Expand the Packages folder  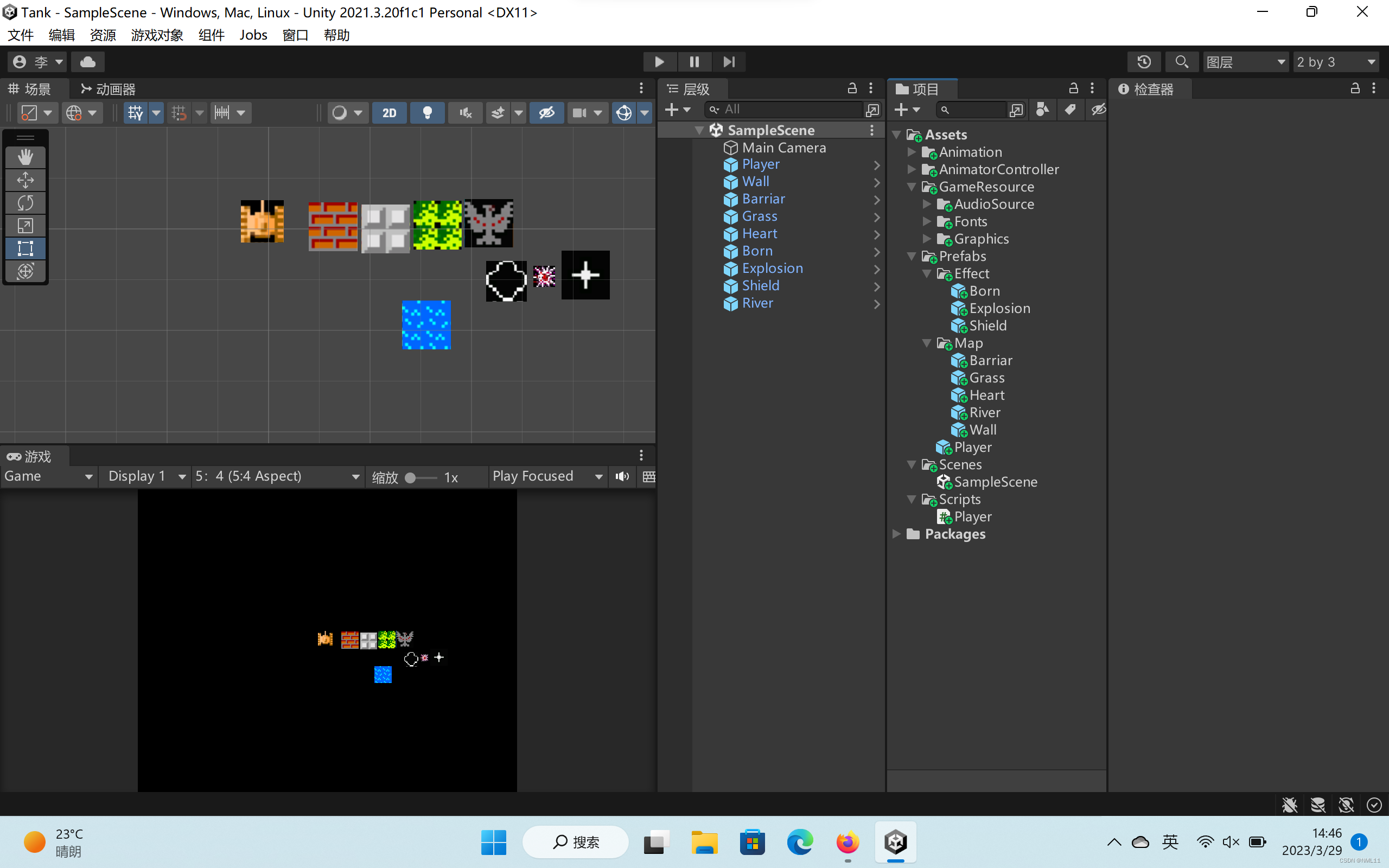tap(896, 534)
